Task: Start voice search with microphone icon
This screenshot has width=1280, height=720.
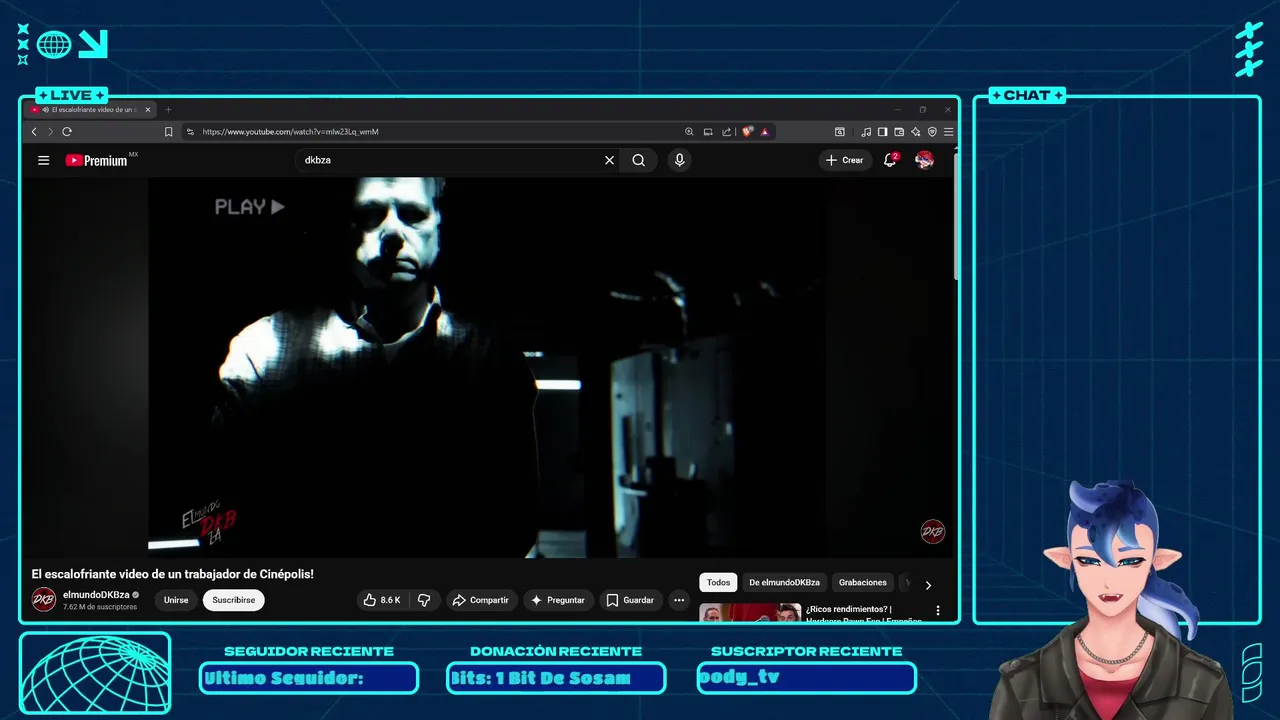Action: click(x=679, y=160)
